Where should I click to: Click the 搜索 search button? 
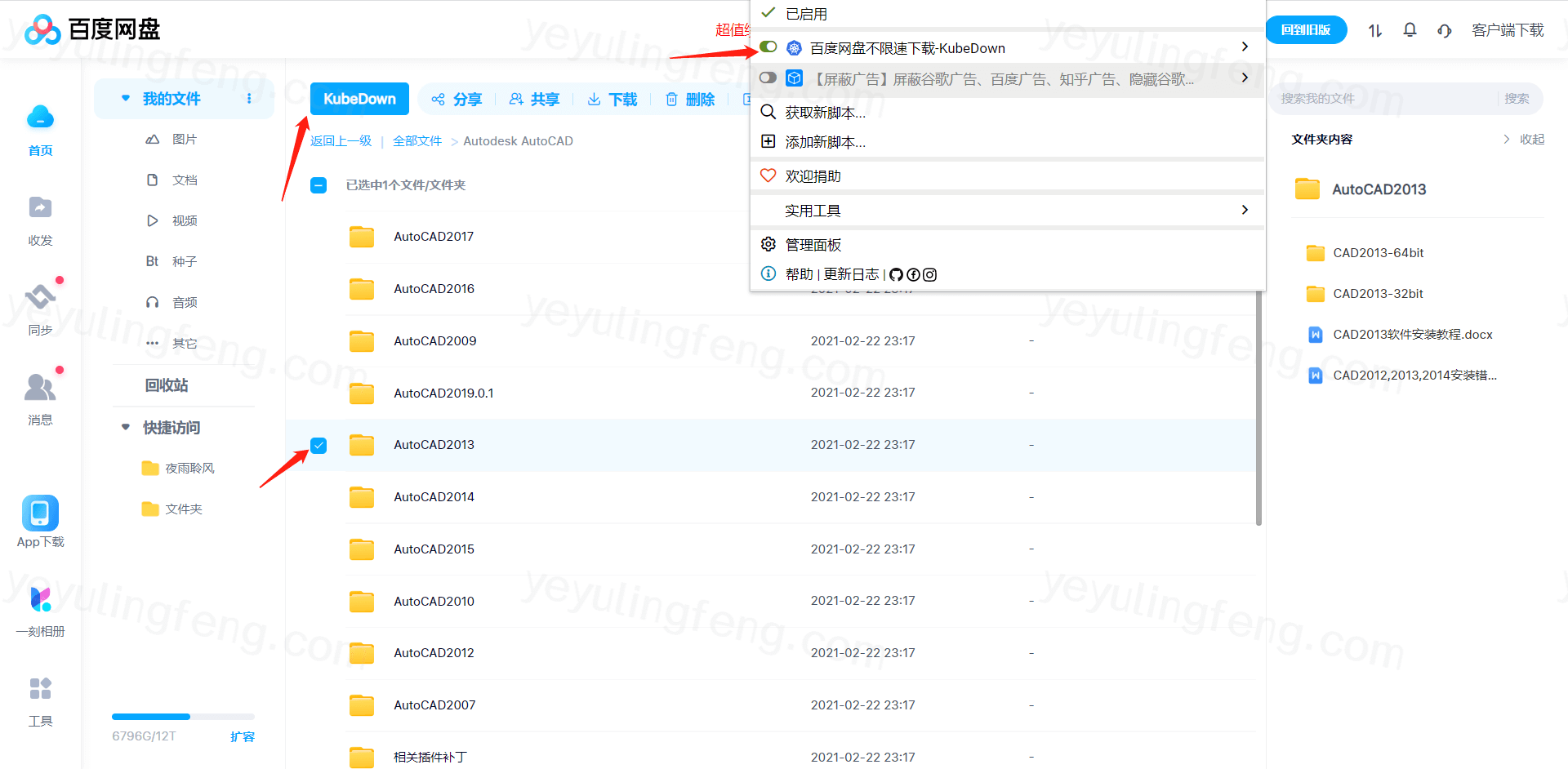point(1517,99)
